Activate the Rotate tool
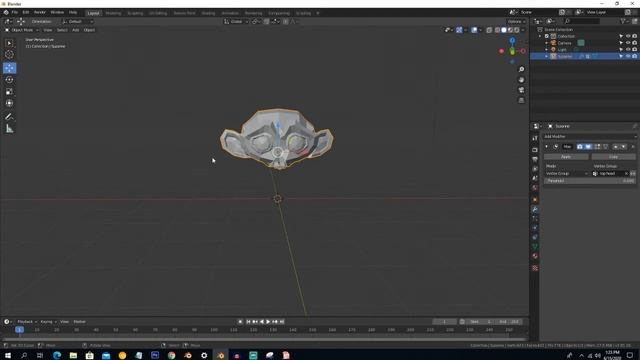The height and width of the screenshot is (360, 640). [x=9, y=80]
